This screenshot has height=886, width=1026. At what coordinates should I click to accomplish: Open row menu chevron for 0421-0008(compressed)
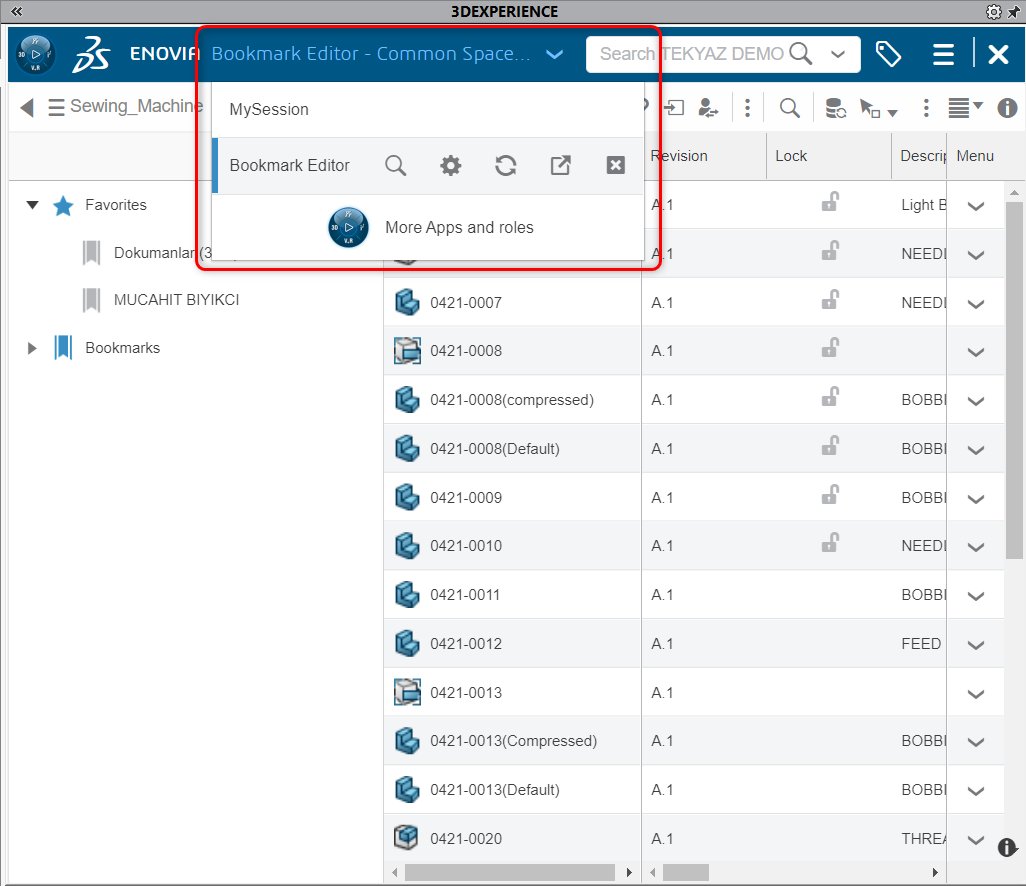(x=976, y=401)
